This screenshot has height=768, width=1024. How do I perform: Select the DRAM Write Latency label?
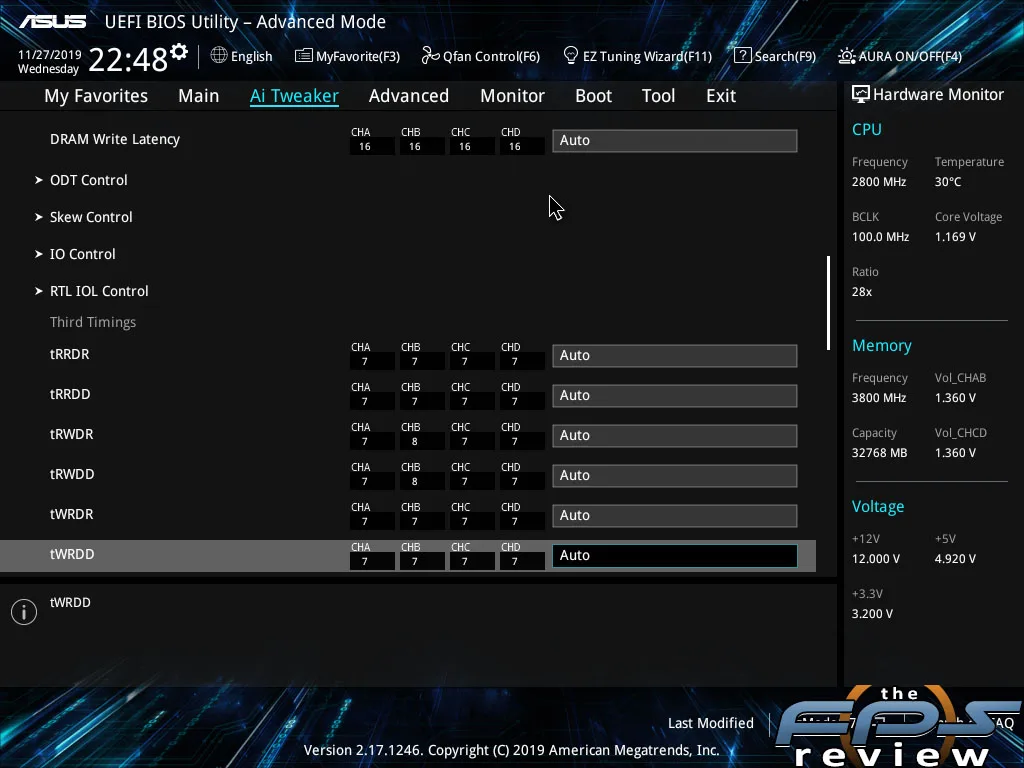pyautogui.click(x=115, y=139)
